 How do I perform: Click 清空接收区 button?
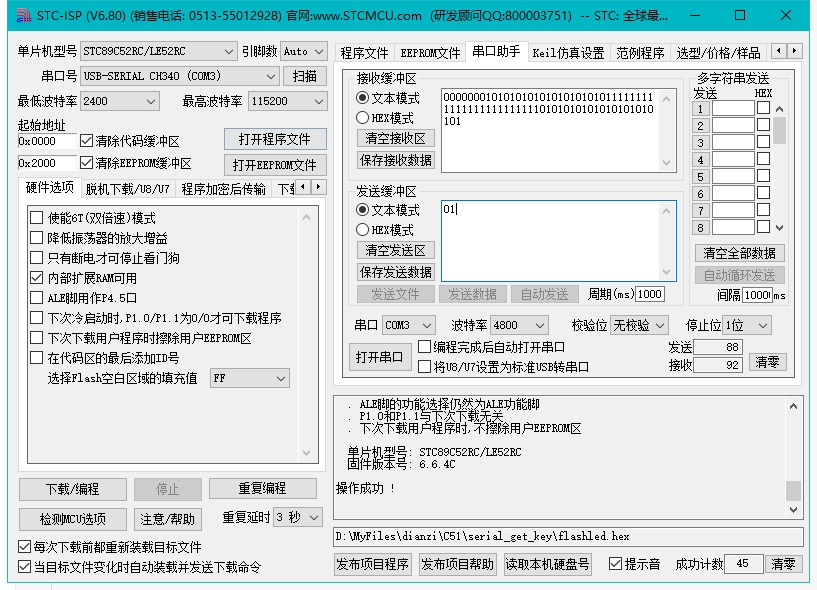point(395,138)
